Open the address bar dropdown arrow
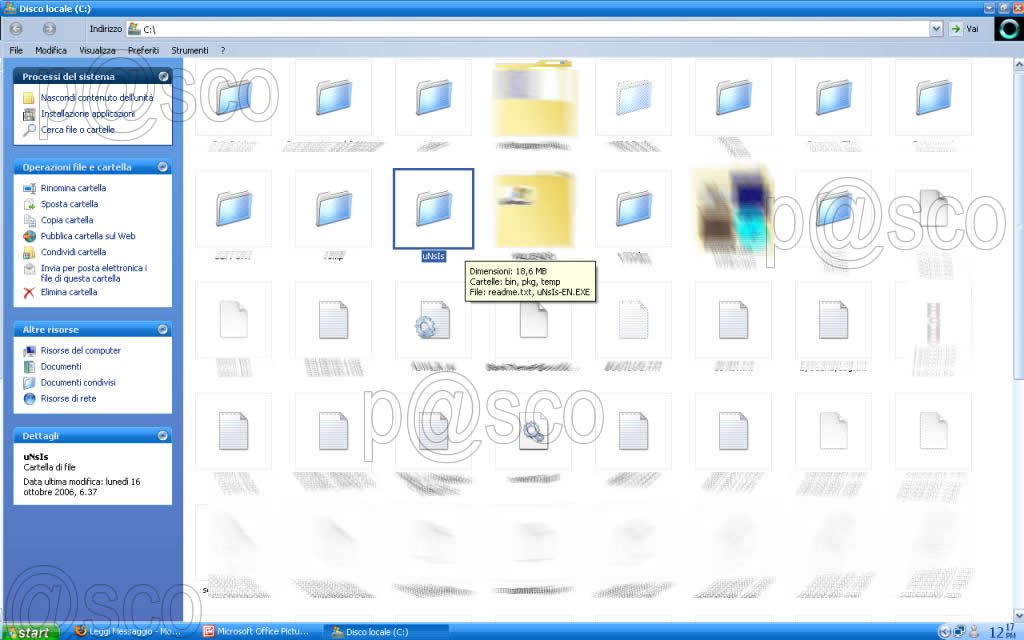Screen dimensions: 1024x640 (x=936, y=29)
